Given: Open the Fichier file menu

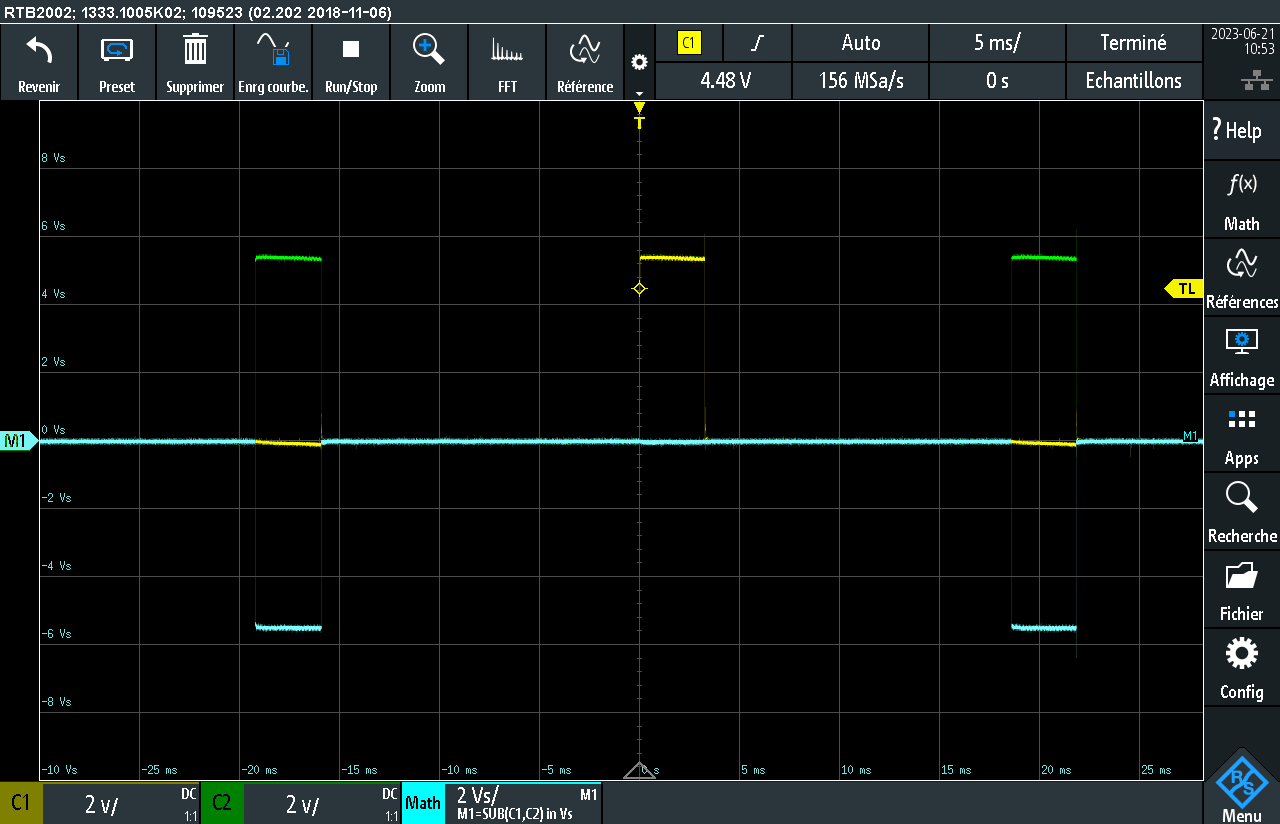Looking at the screenshot, I should [1241, 592].
